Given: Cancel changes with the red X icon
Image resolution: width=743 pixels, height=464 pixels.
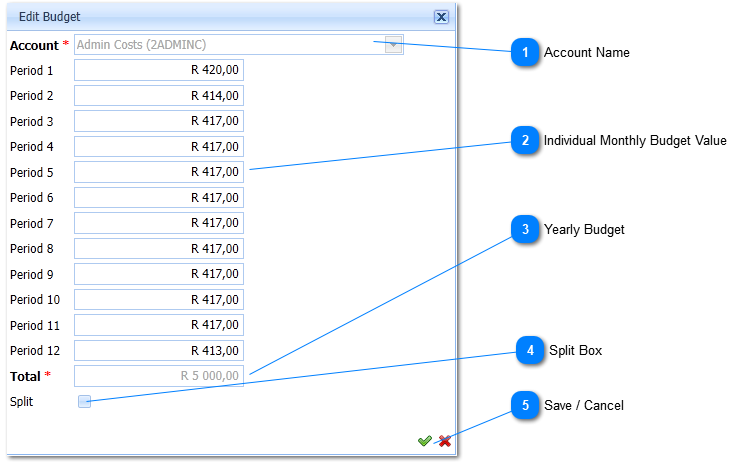Looking at the screenshot, I should coord(444,441).
